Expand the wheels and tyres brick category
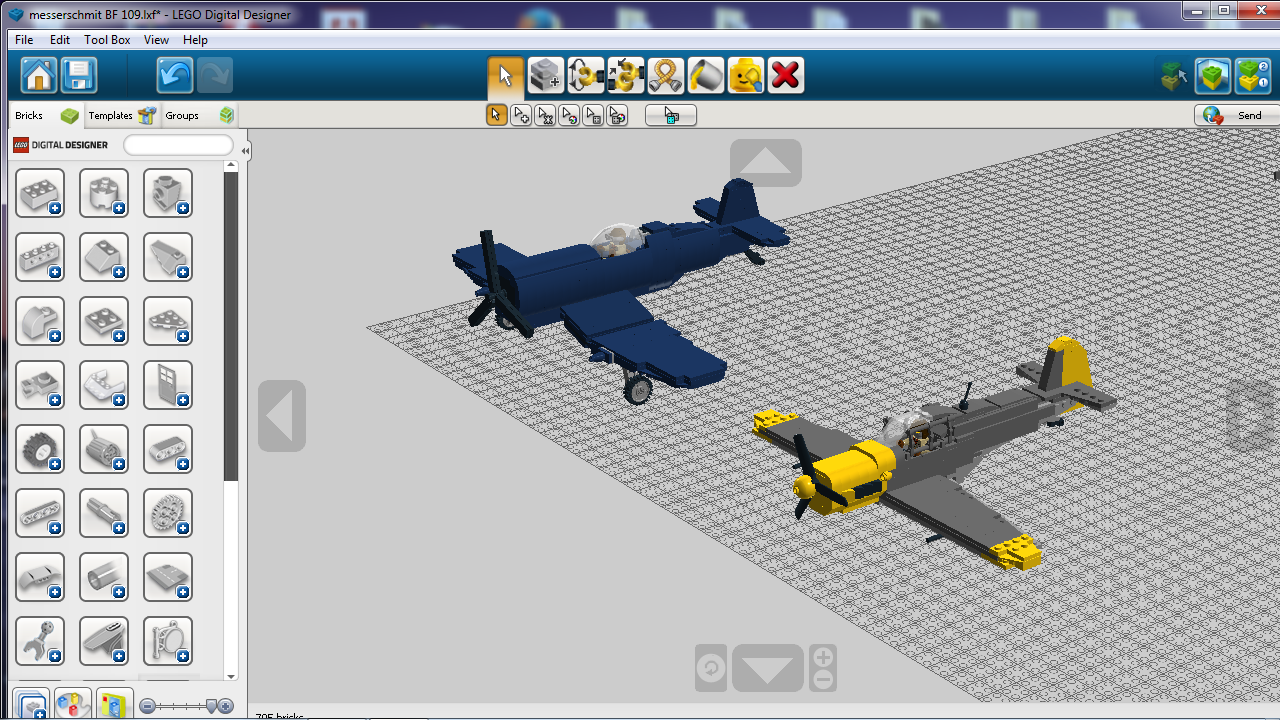This screenshot has height=720, width=1280. click(x=40, y=449)
